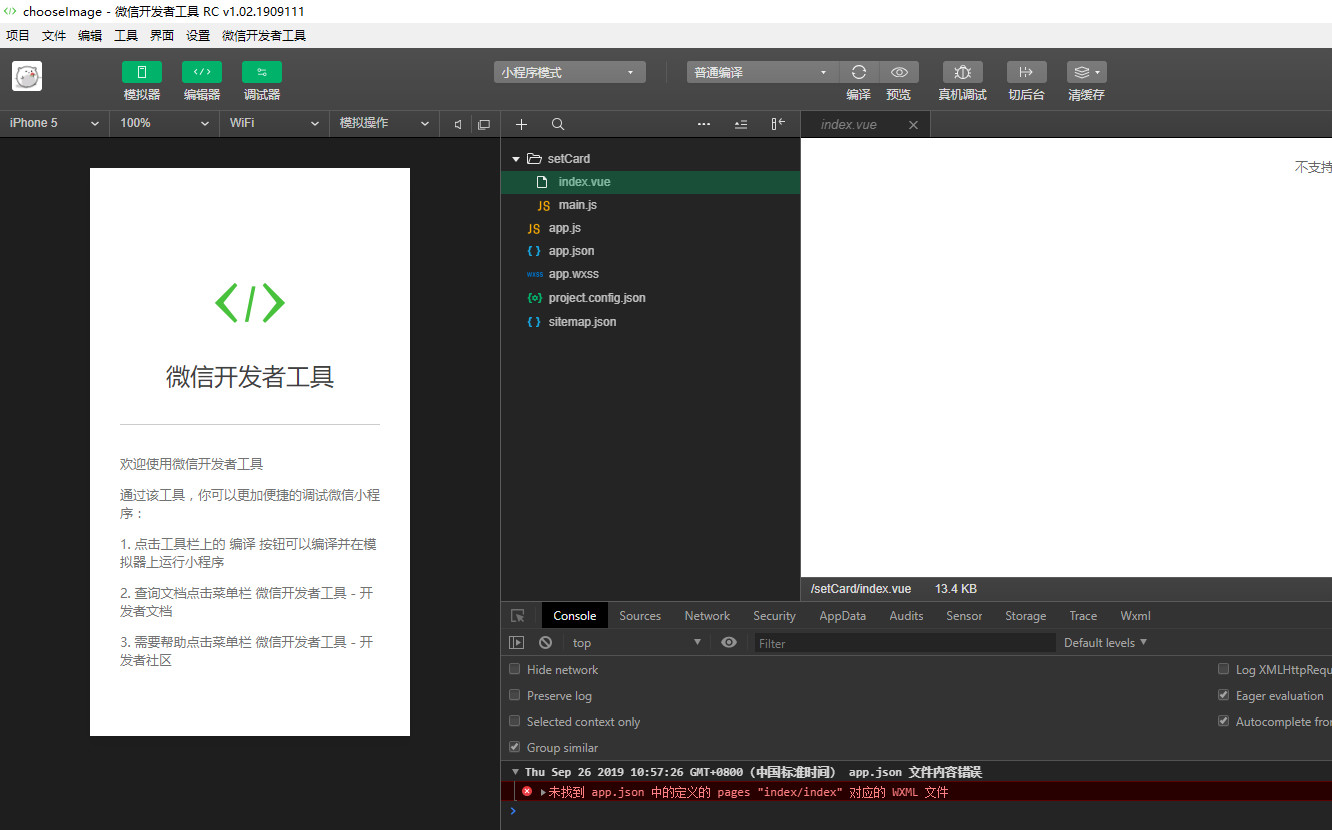Enable Selected context only checkbox

click(515, 721)
